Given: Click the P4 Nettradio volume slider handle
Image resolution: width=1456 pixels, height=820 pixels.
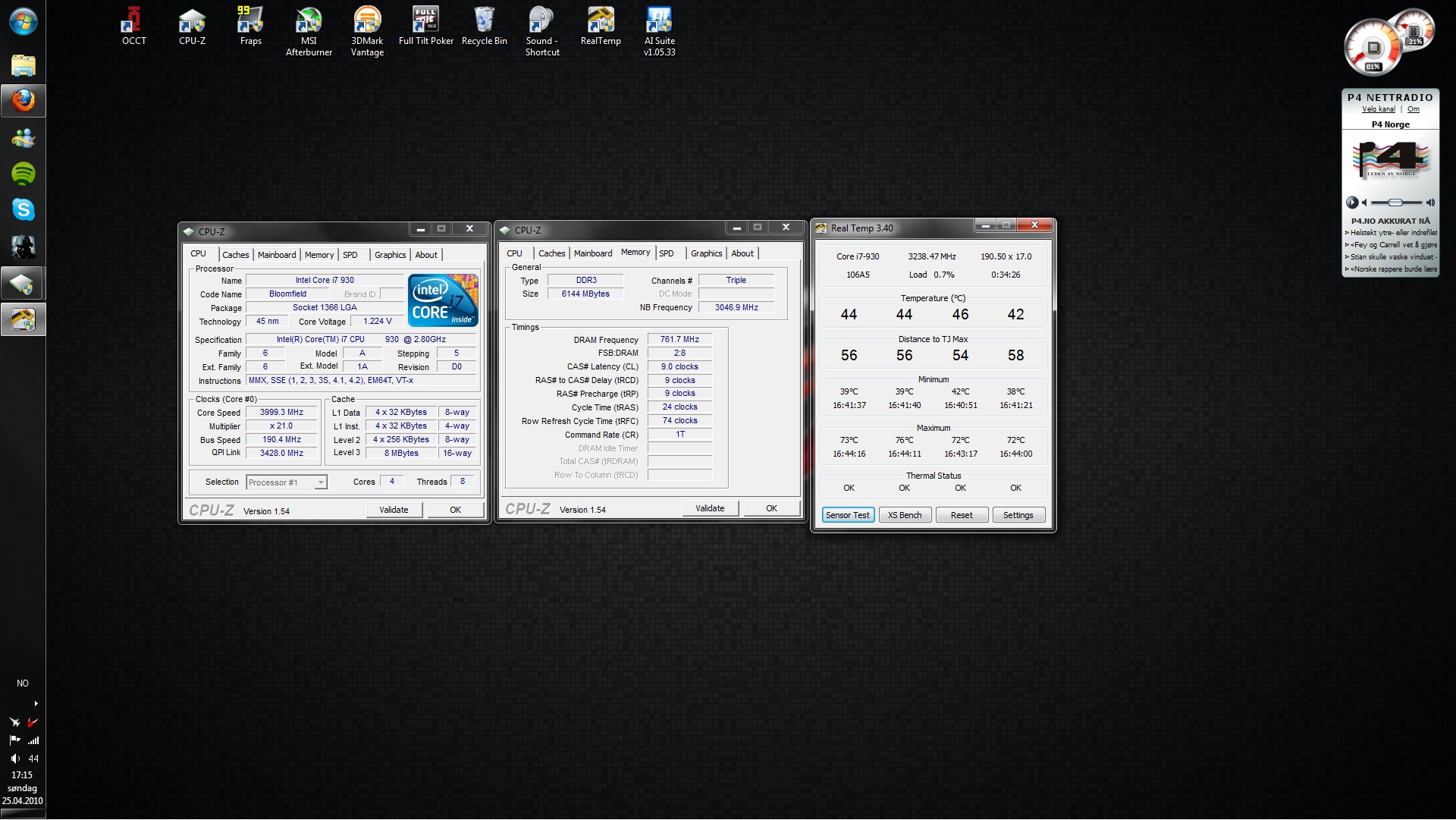Looking at the screenshot, I should point(1395,203).
